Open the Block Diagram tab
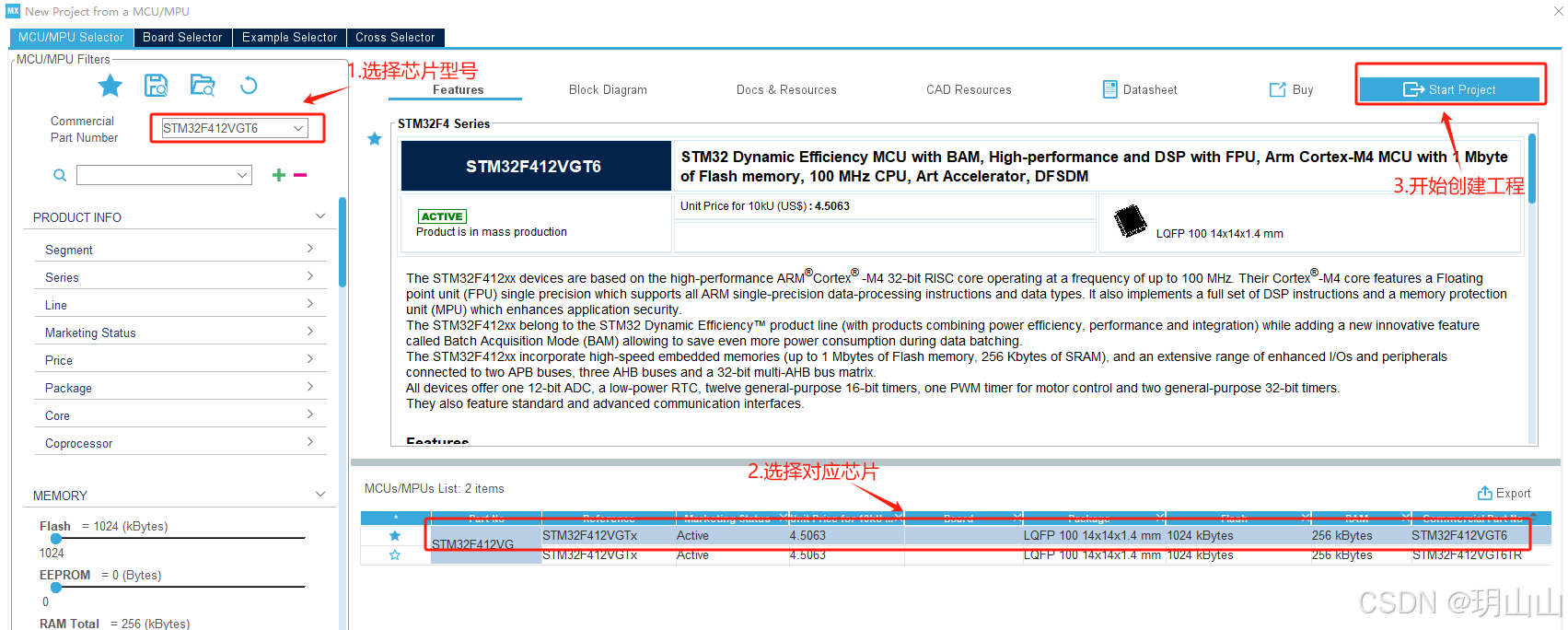1568x630 pixels. pyautogui.click(x=608, y=89)
